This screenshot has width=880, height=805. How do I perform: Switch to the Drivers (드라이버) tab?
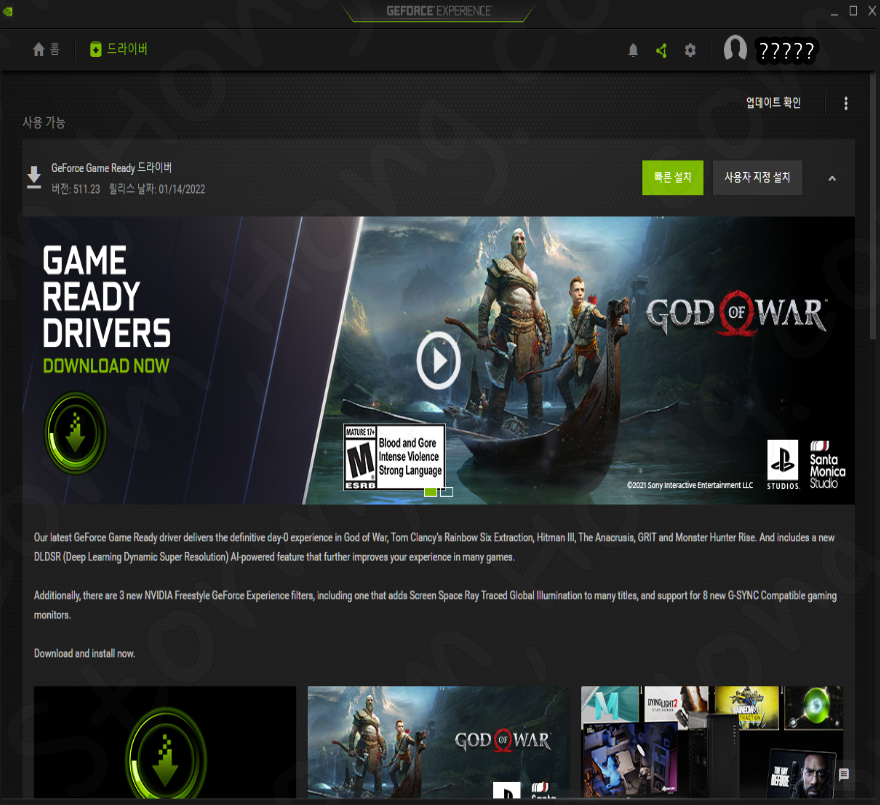[118, 49]
